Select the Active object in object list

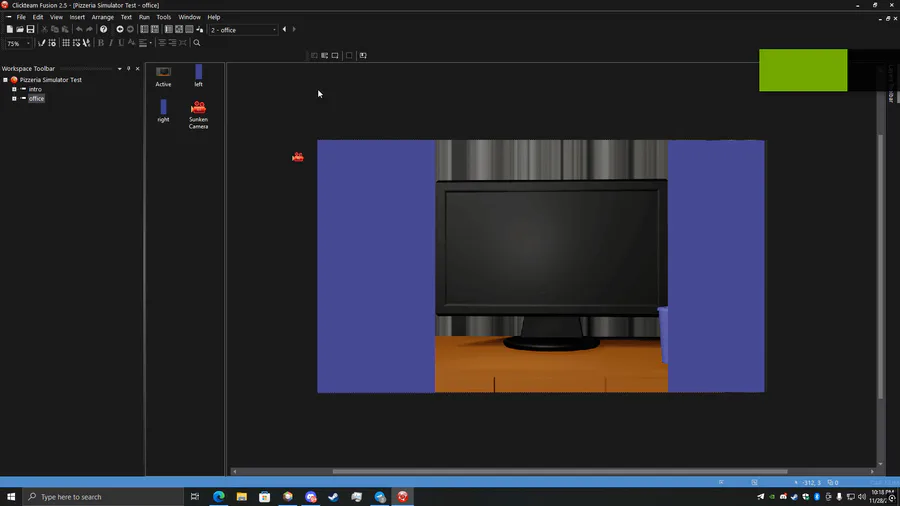(x=163, y=72)
